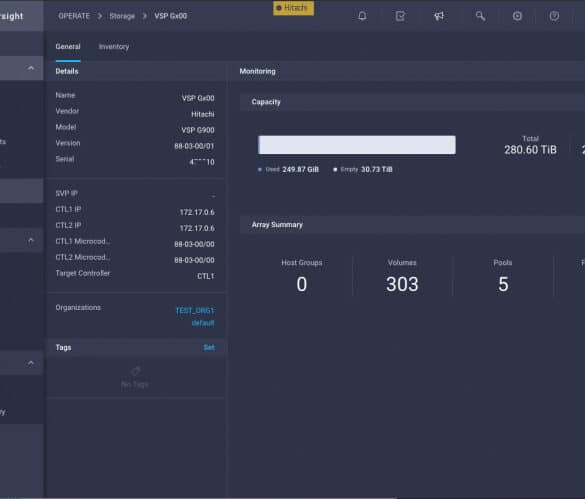This screenshot has width=585, height=499.
Task: Click the OPERATE breadcrumb
Action: 74,16
